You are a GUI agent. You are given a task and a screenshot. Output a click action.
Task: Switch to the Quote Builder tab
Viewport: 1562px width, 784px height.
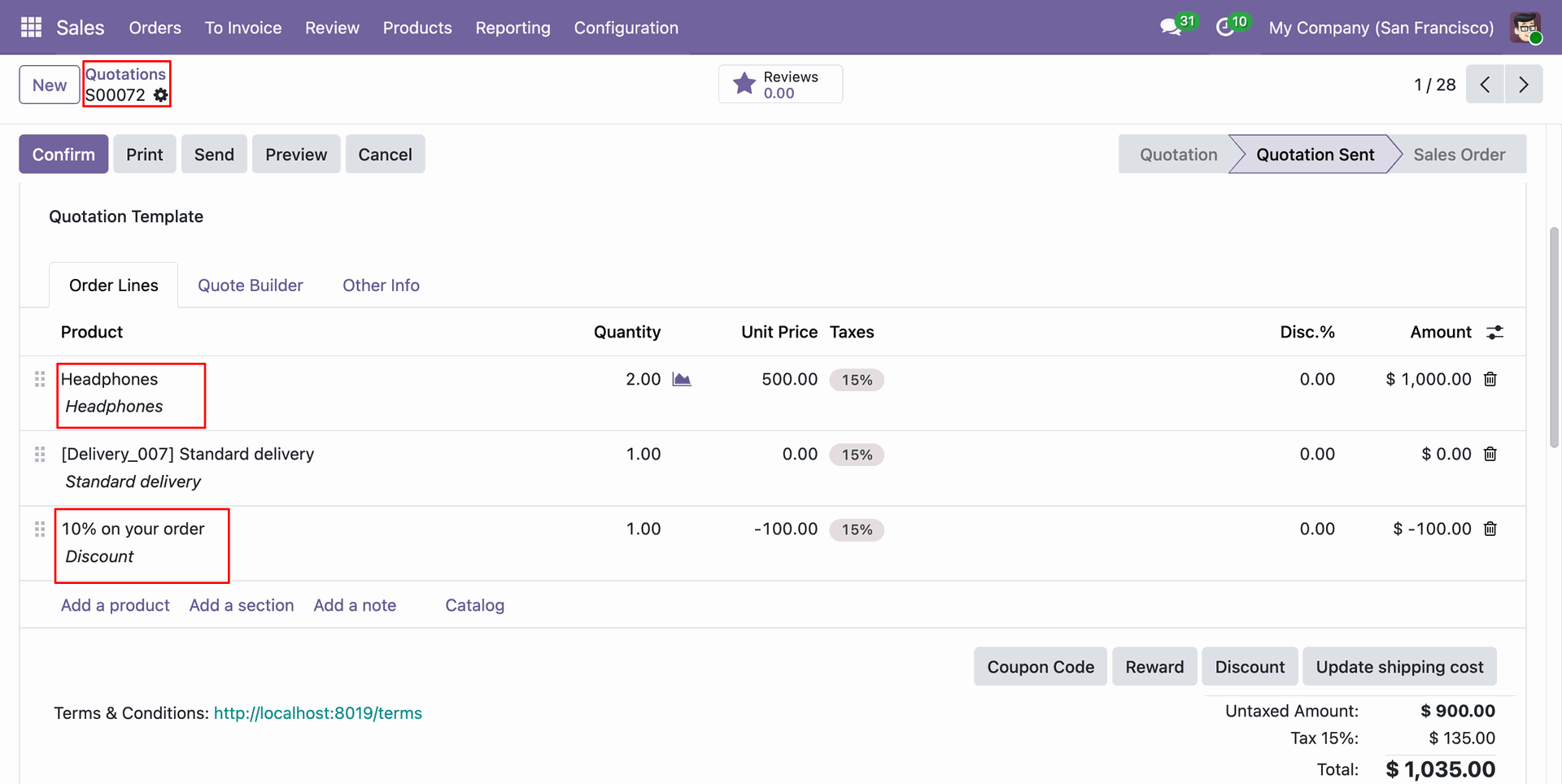click(251, 285)
